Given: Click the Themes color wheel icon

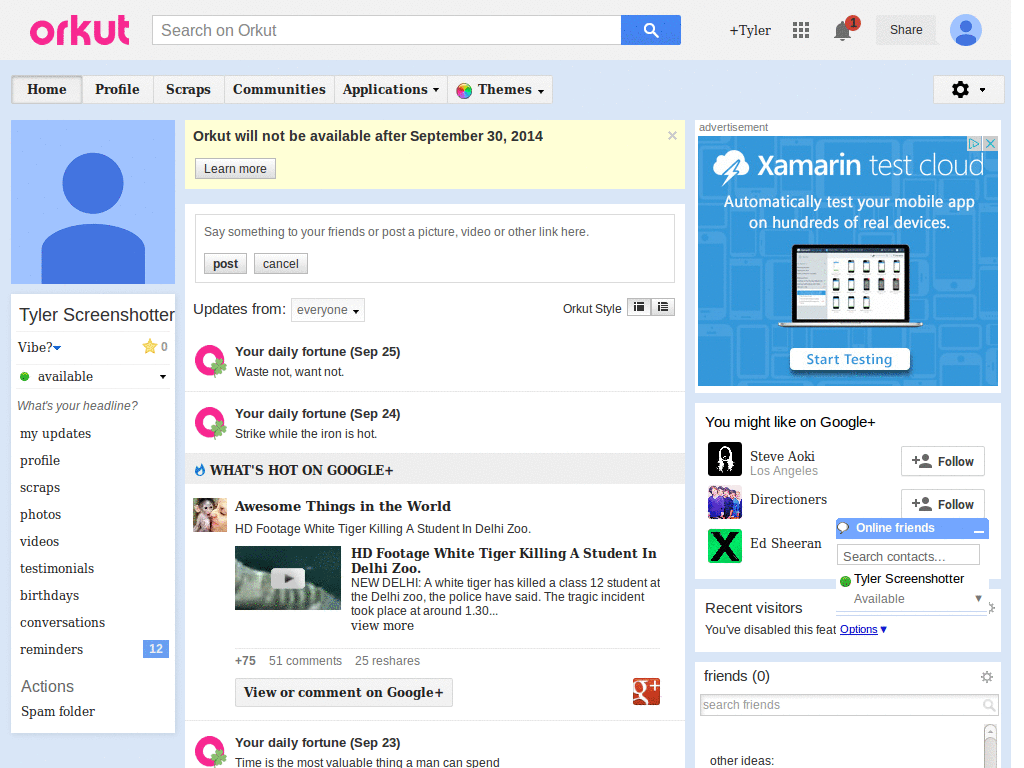Looking at the screenshot, I should tap(464, 90).
